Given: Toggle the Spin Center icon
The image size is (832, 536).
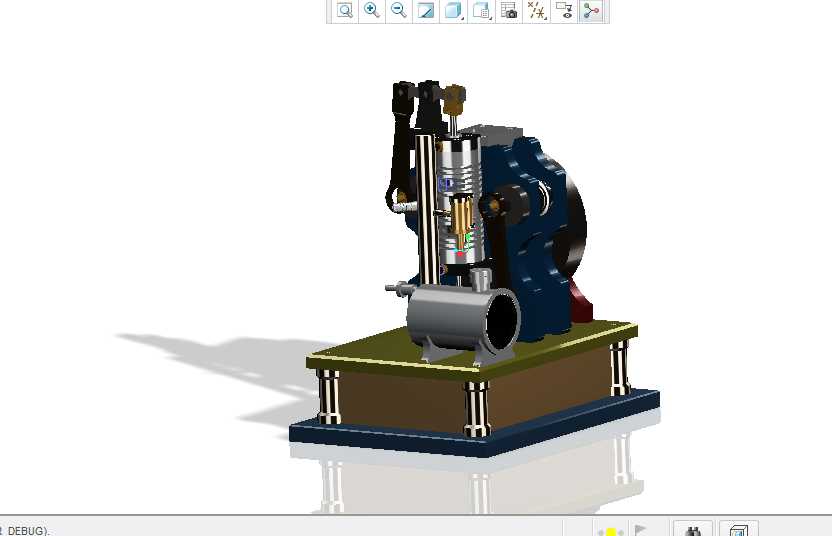Looking at the screenshot, I should (591, 10).
